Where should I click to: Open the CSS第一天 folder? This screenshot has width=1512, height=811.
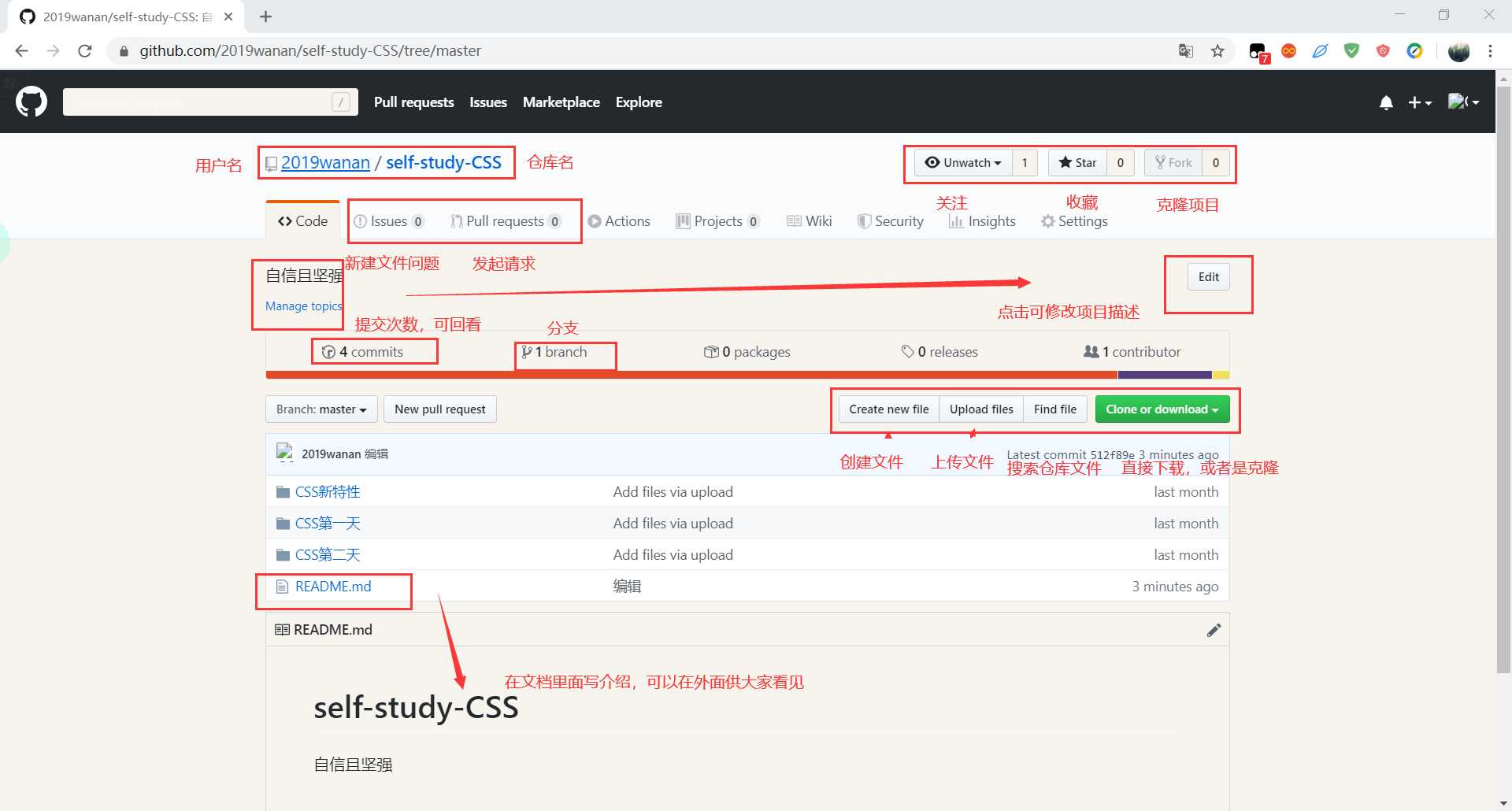[328, 524]
